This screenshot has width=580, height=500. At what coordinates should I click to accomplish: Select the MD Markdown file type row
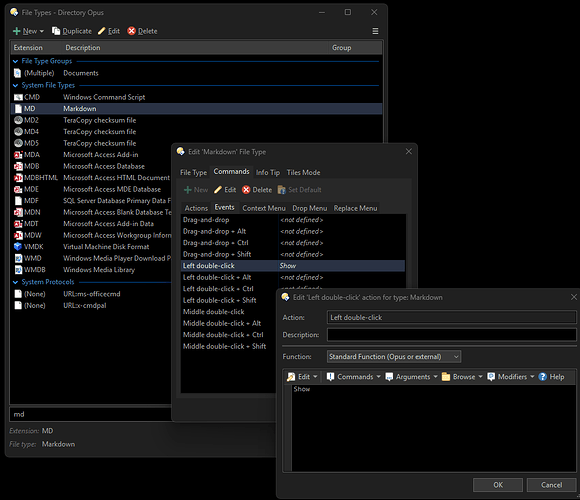[x=196, y=109]
